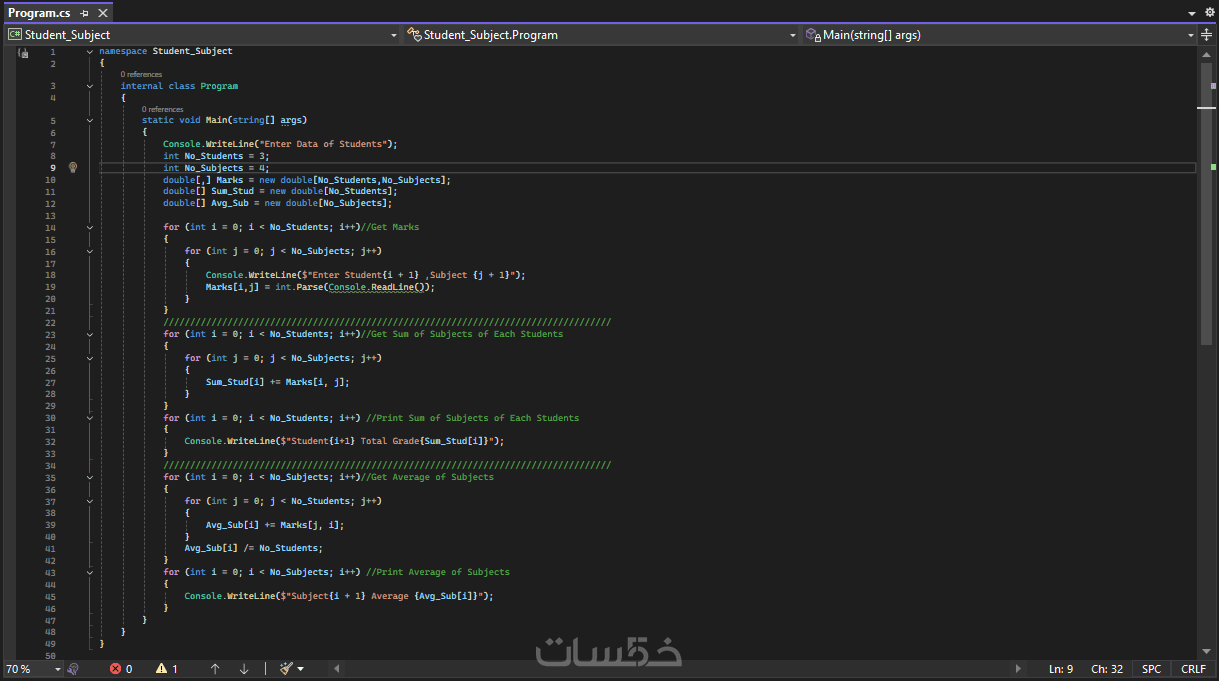
Task: Toggle pin on the Program.cs tab
Action: 84,13
